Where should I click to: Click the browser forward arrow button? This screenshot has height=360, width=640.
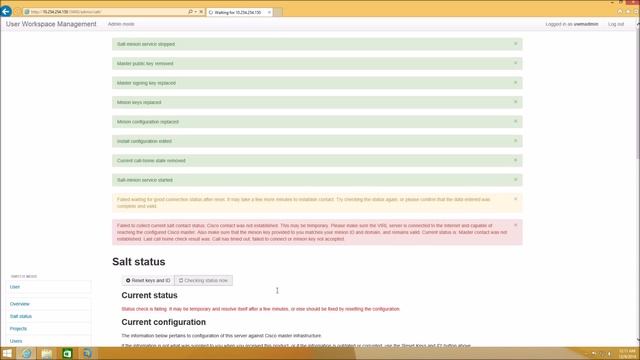pyautogui.click(x=17, y=12)
